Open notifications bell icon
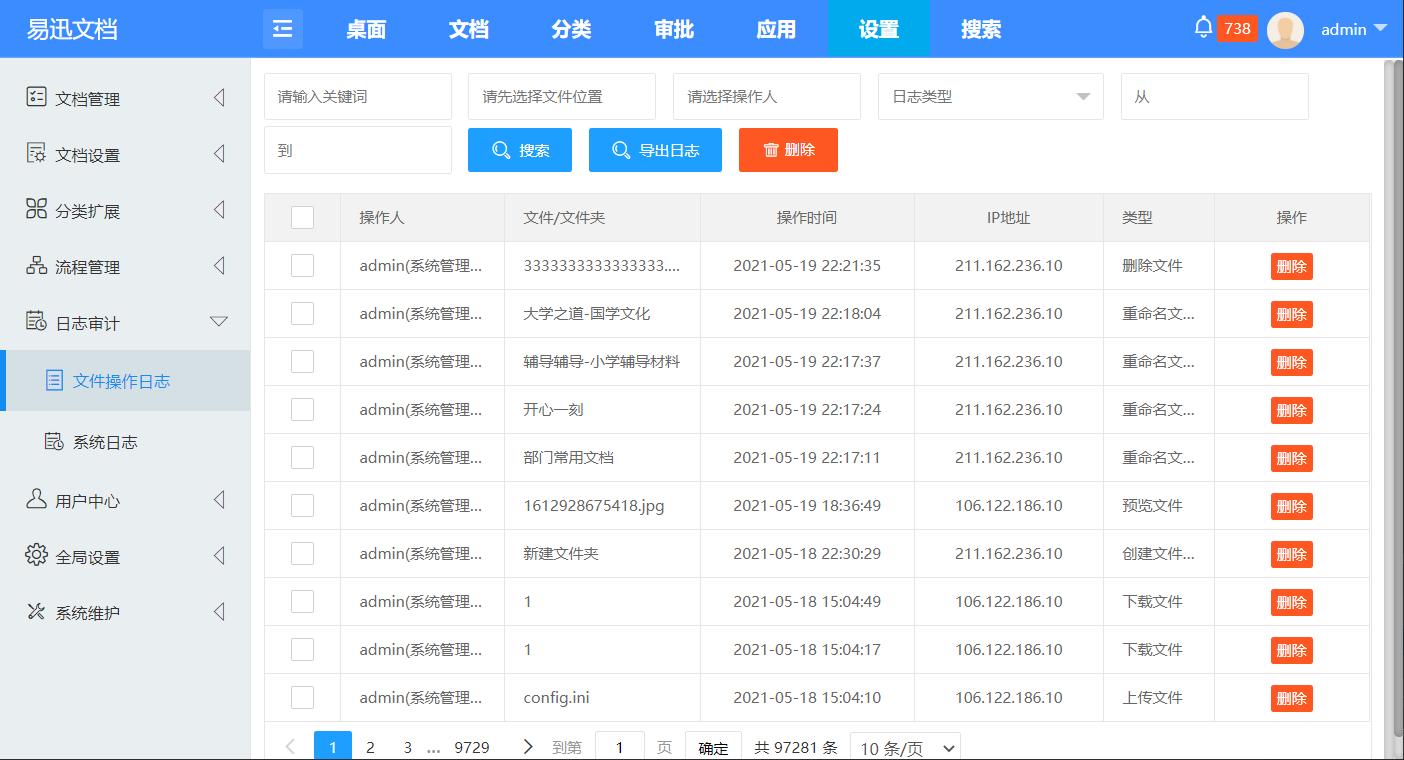 (1204, 28)
